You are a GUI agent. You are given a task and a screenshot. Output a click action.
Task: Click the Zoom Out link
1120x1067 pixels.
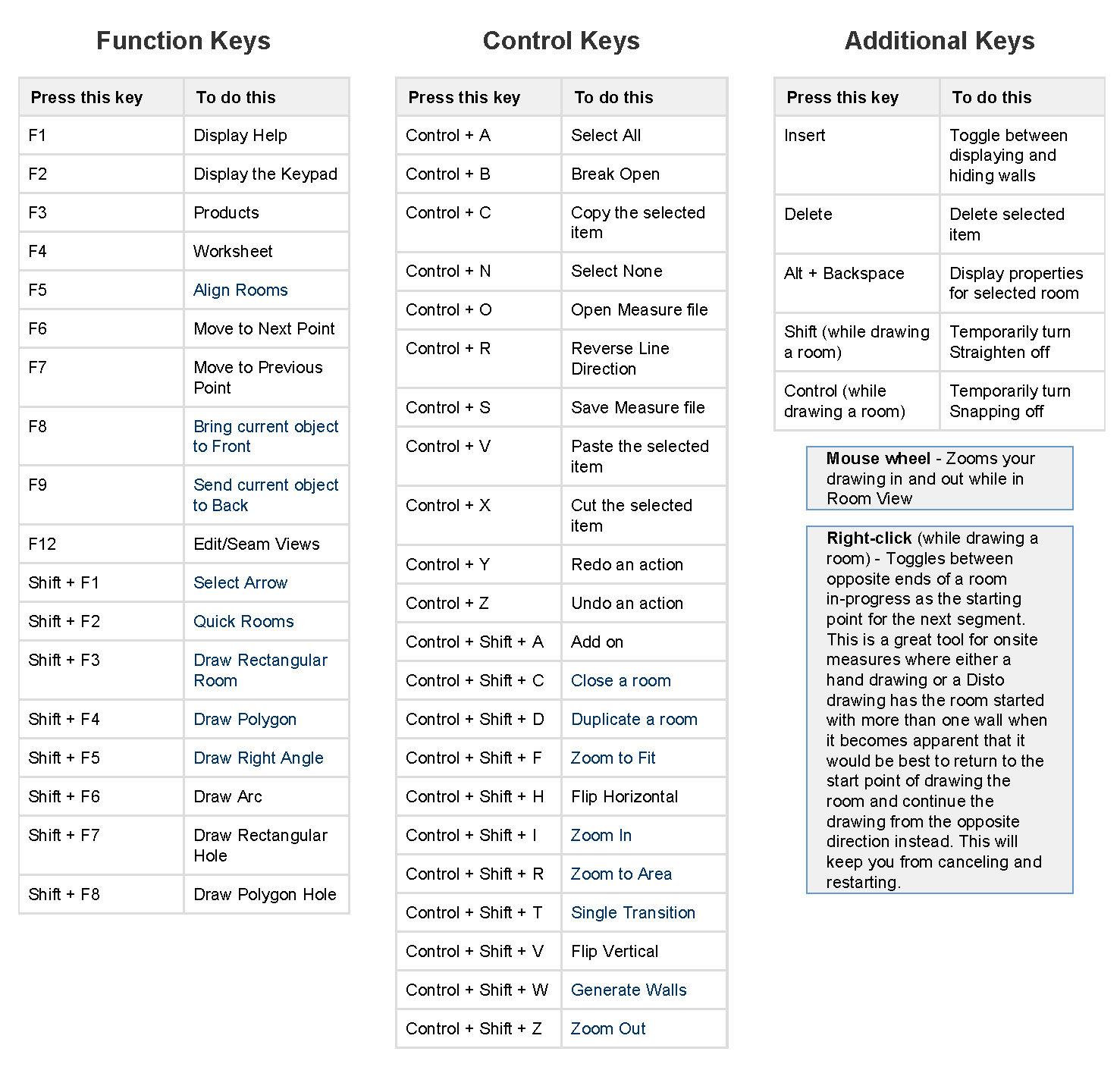pyautogui.click(x=608, y=1028)
